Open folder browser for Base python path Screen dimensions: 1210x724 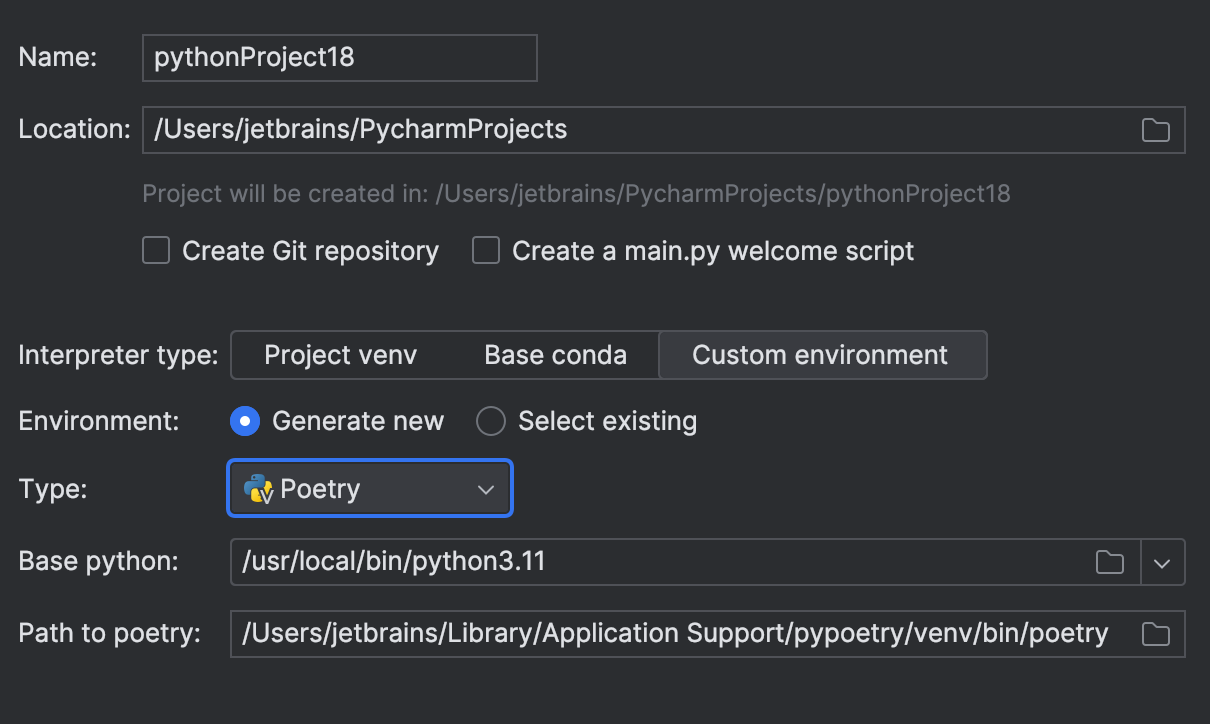click(x=1109, y=562)
